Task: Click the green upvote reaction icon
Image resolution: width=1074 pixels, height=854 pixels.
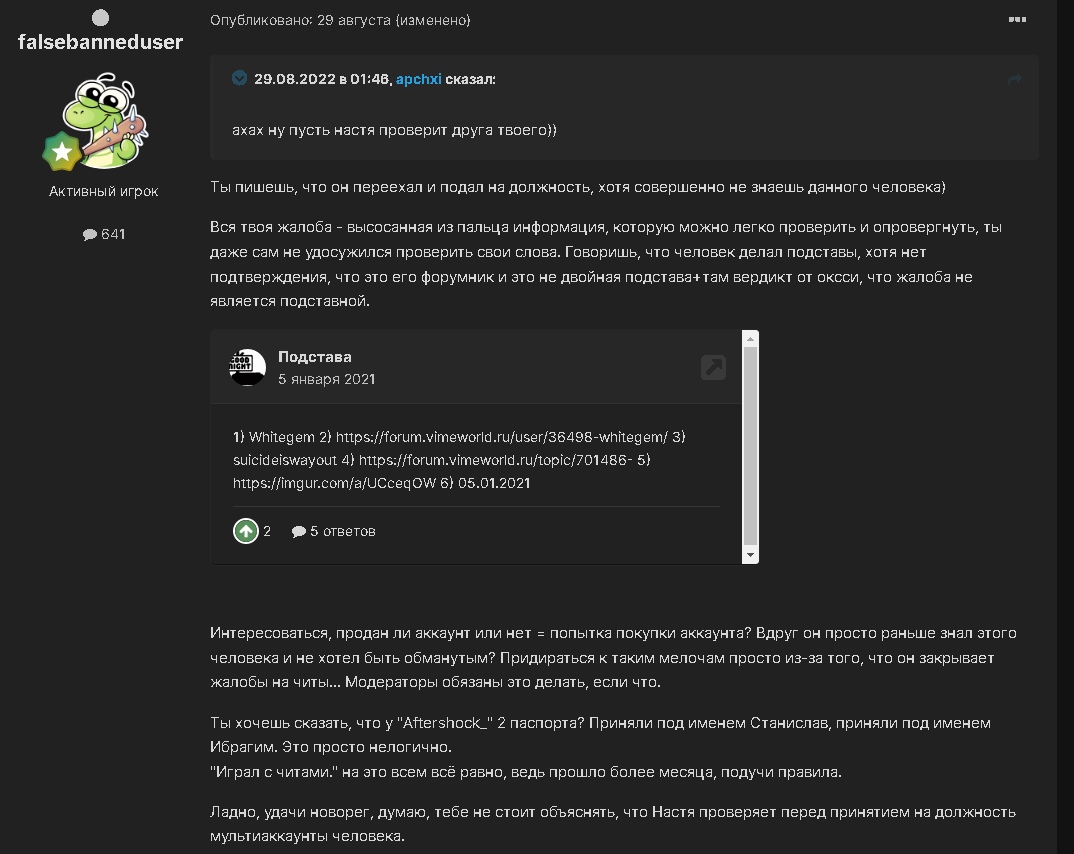Action: click(x=245, y=531)
